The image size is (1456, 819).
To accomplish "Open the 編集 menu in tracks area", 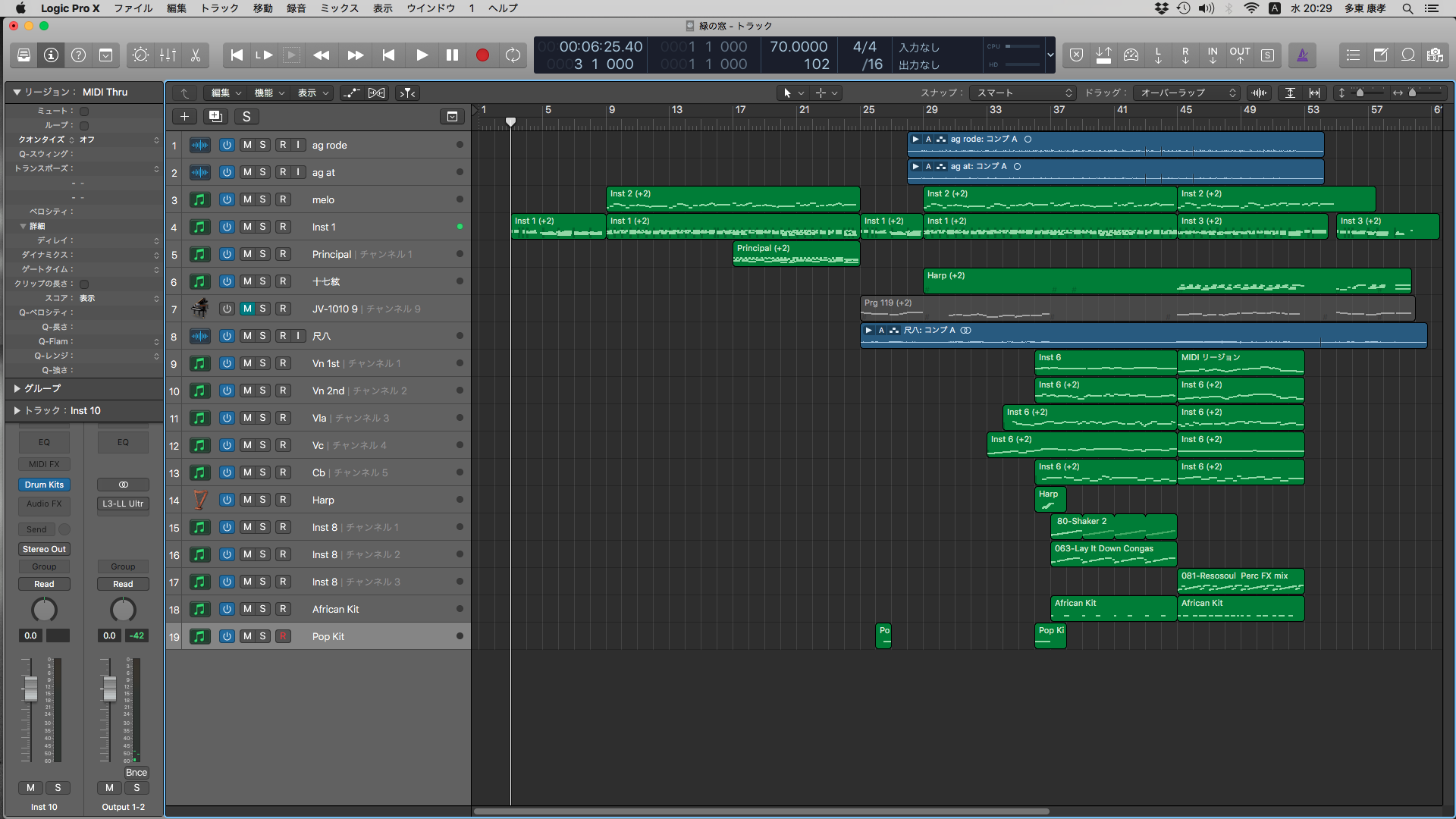I will 225,93.
